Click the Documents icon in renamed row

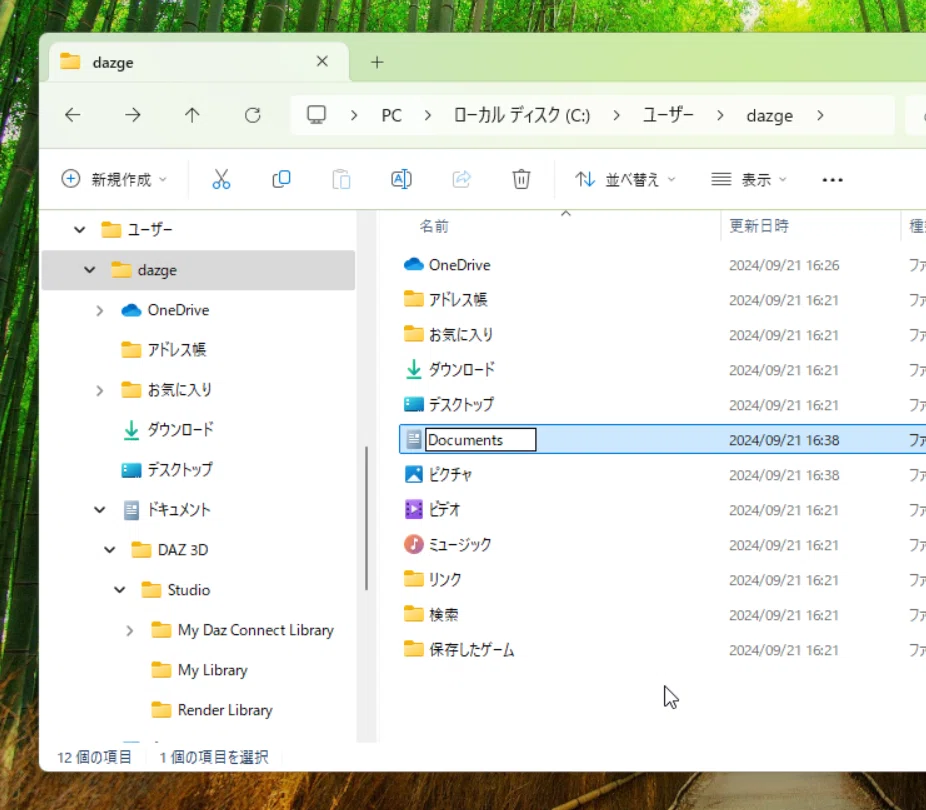click(413, 439)
